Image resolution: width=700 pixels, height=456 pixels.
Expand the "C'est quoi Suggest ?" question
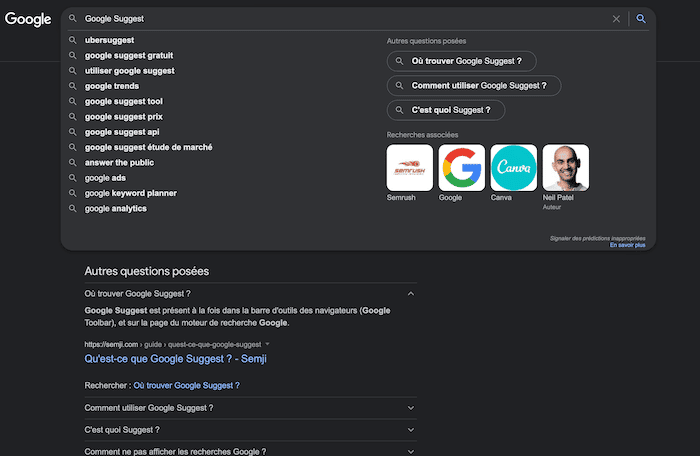click(410, 430)
